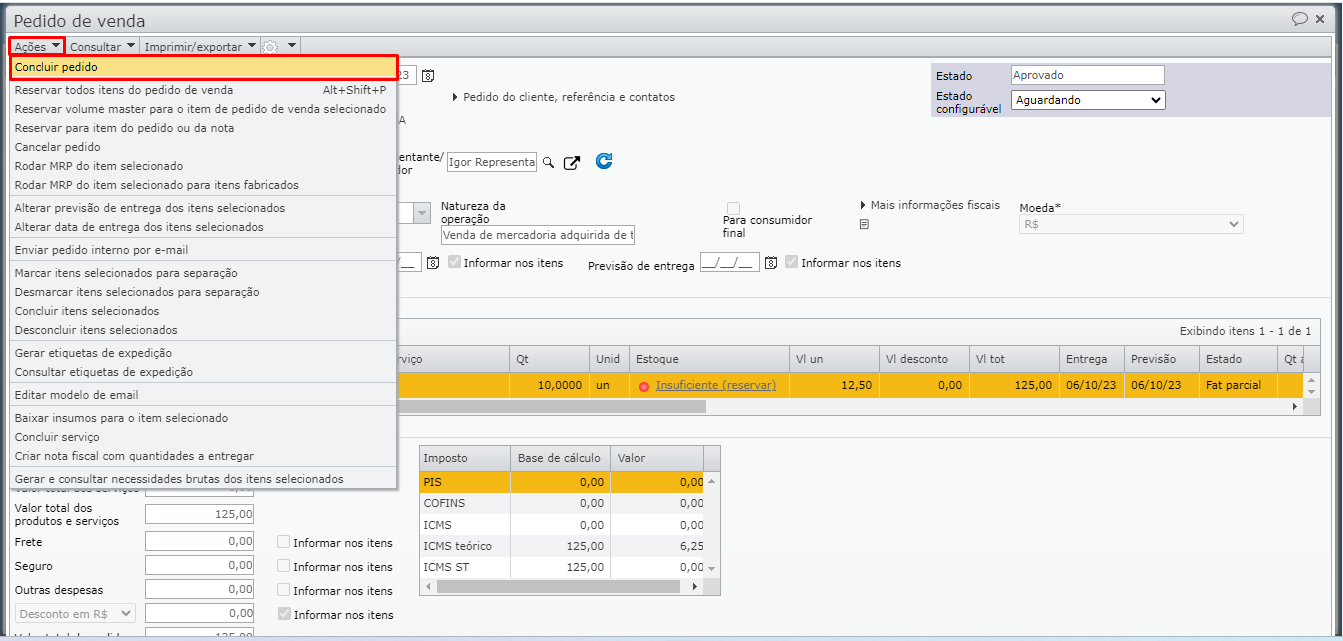Click the search magnifier next to Igor Representa
Image resolution: width=1343 pixels, height=641 pixels.
pos(548,163)
